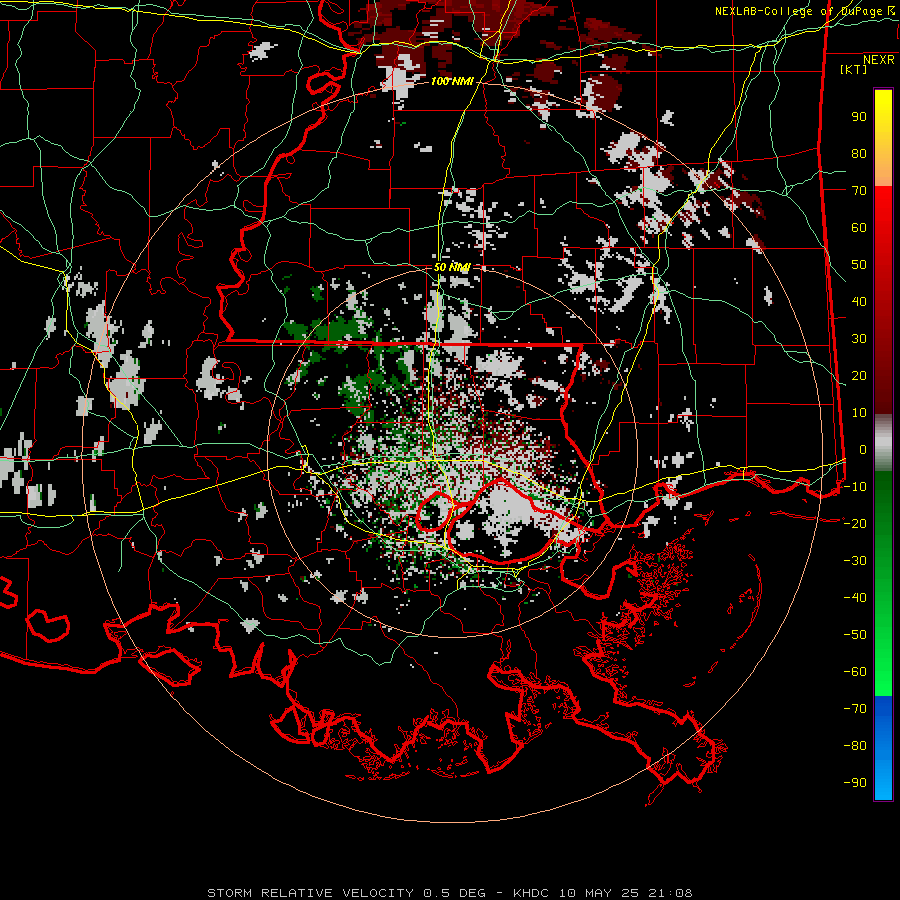Click the -80 value on the velocity scale

click(855, 746)
